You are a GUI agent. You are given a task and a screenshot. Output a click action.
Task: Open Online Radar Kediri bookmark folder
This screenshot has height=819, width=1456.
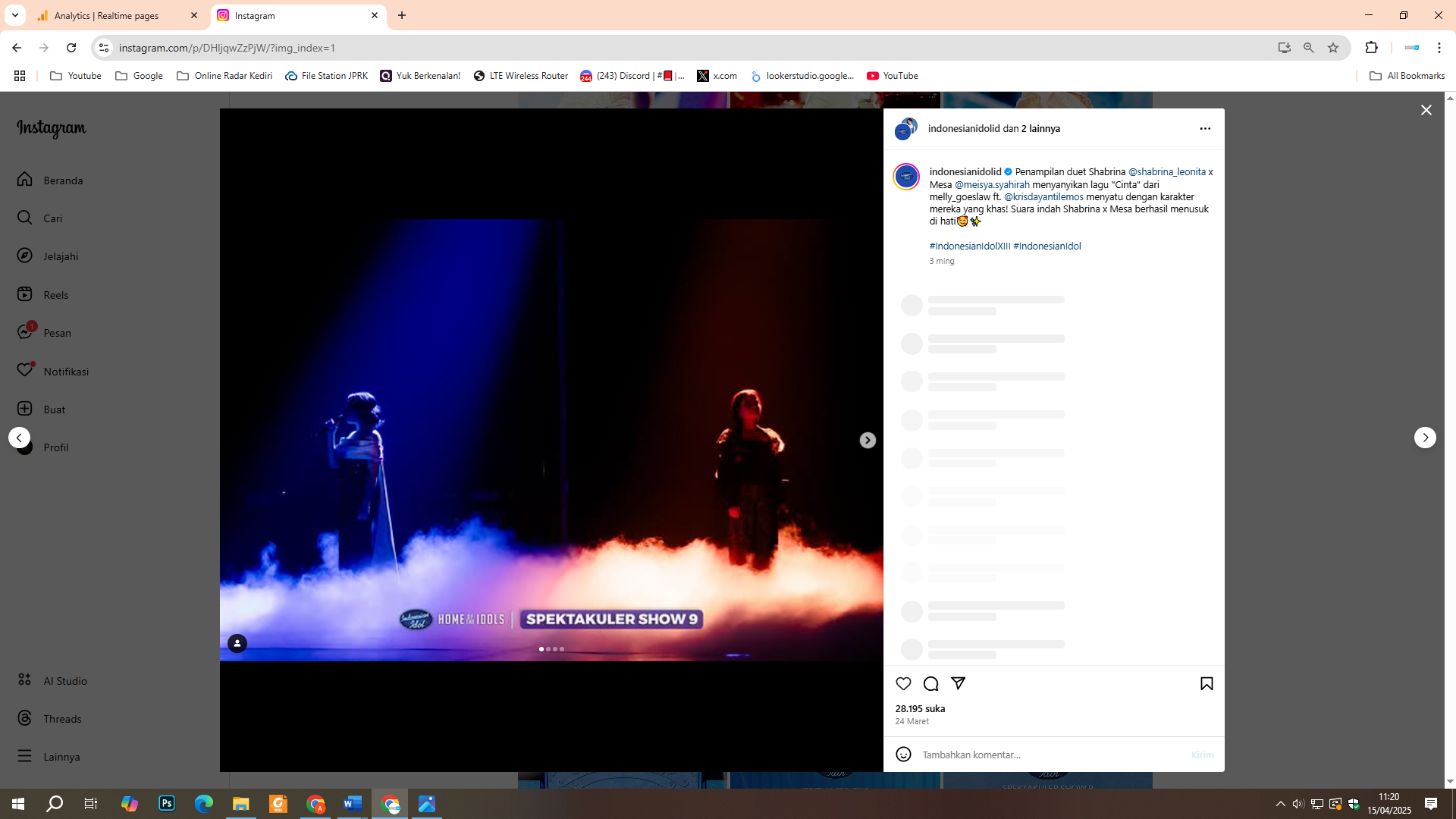(x=224, y=76)
